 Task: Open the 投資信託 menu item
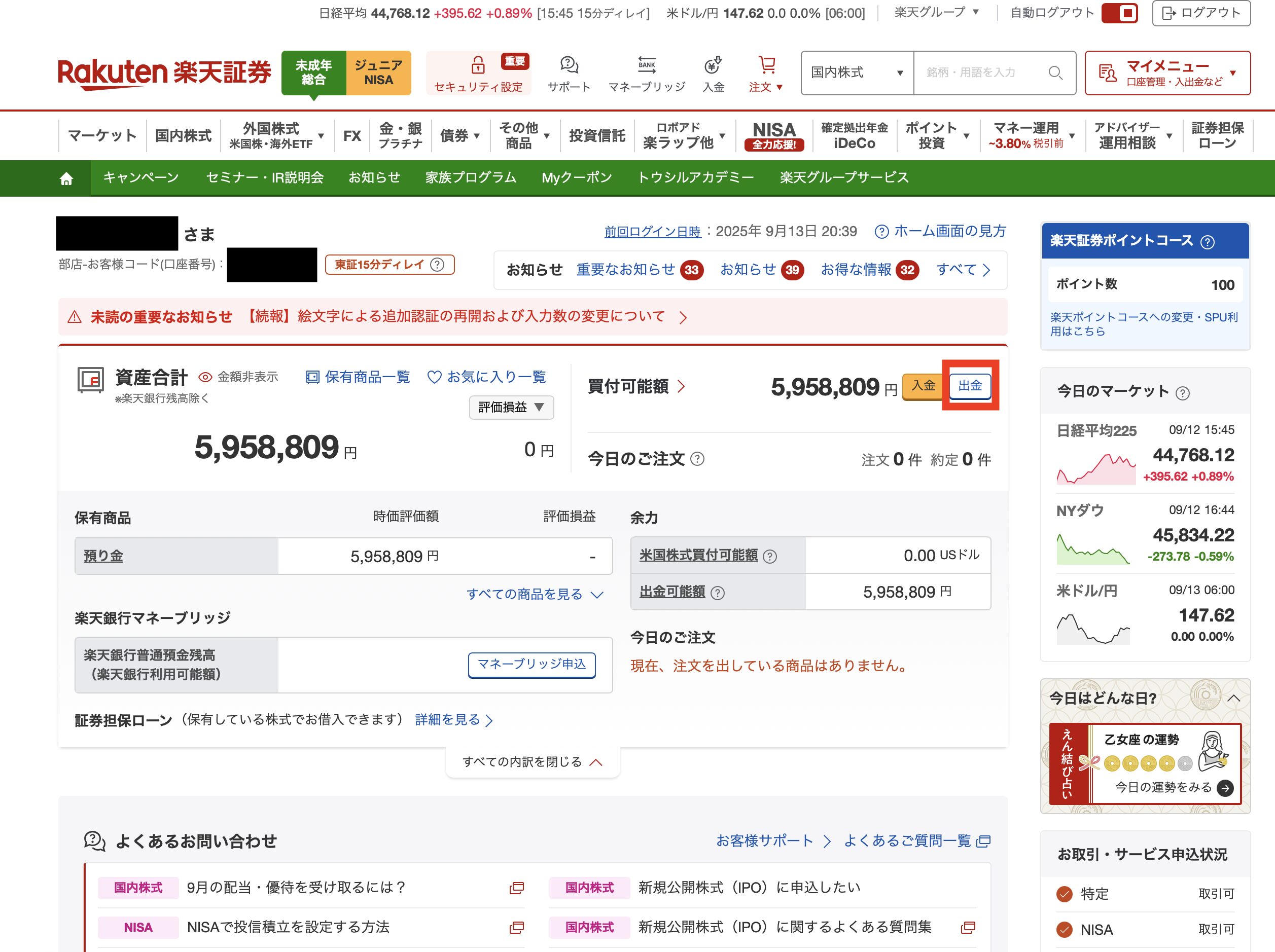coord(596,136)
